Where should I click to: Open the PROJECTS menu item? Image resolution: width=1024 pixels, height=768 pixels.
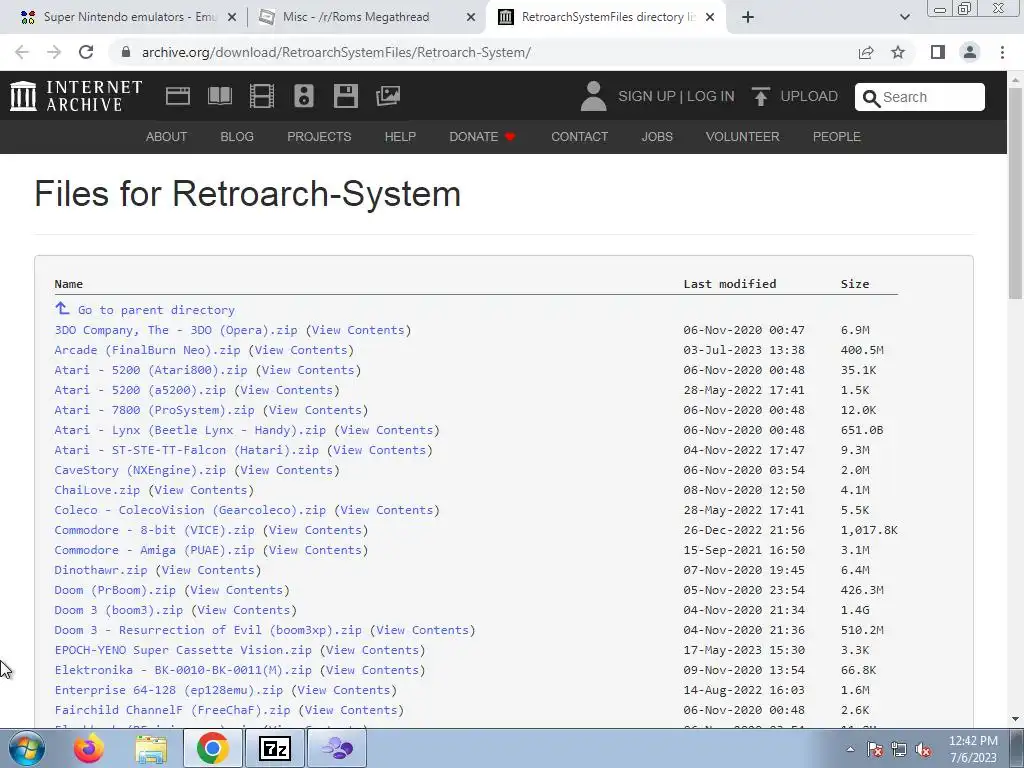(x=319, y=136)
